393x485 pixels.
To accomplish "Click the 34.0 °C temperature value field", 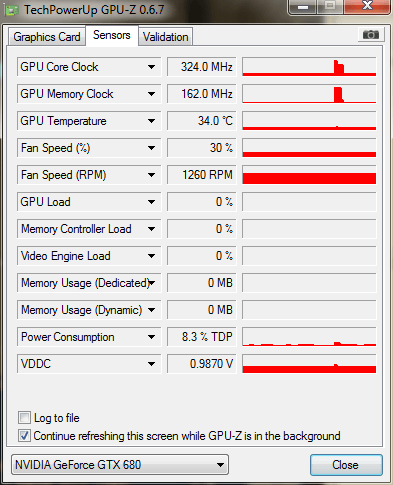I will tap(202, 121).
